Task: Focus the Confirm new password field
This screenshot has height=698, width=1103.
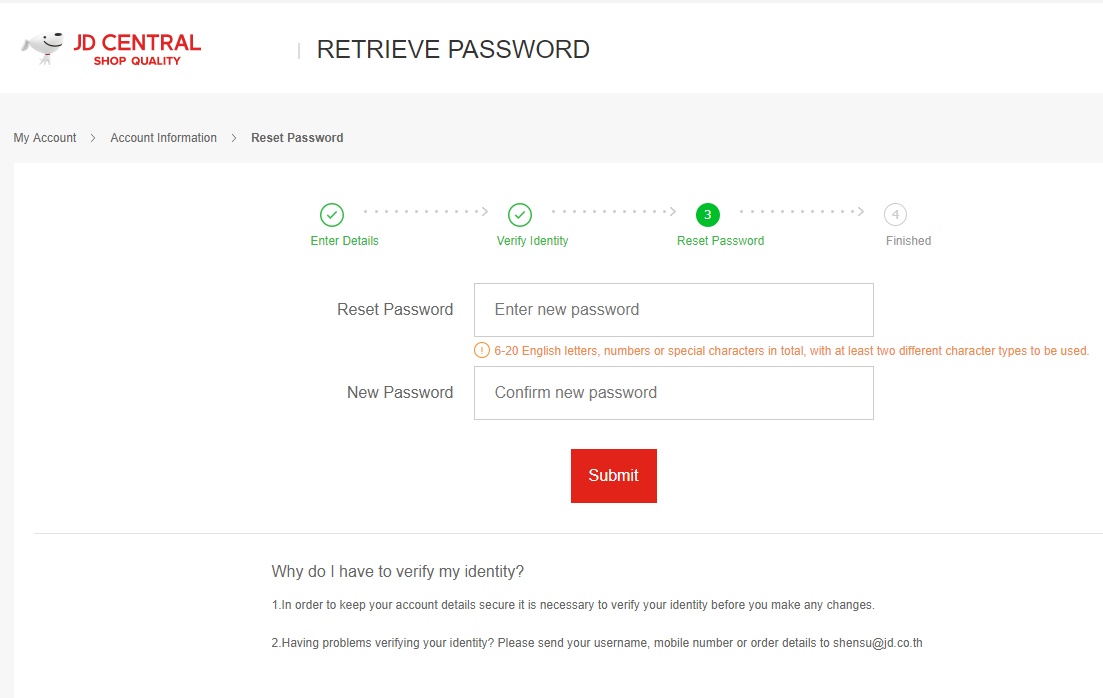Action: point(674,393)
